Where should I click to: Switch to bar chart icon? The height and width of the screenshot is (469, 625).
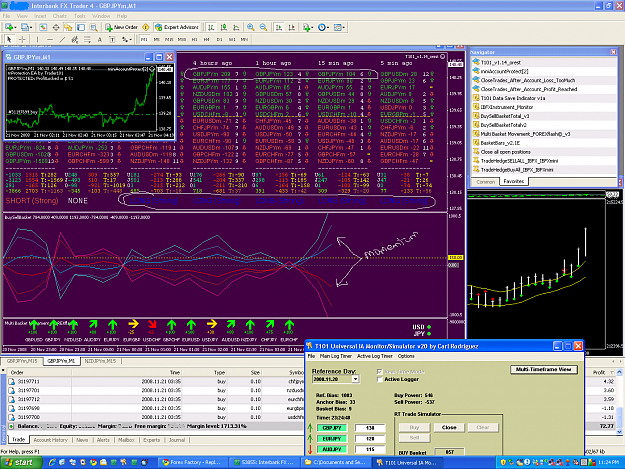coord(211,27)
